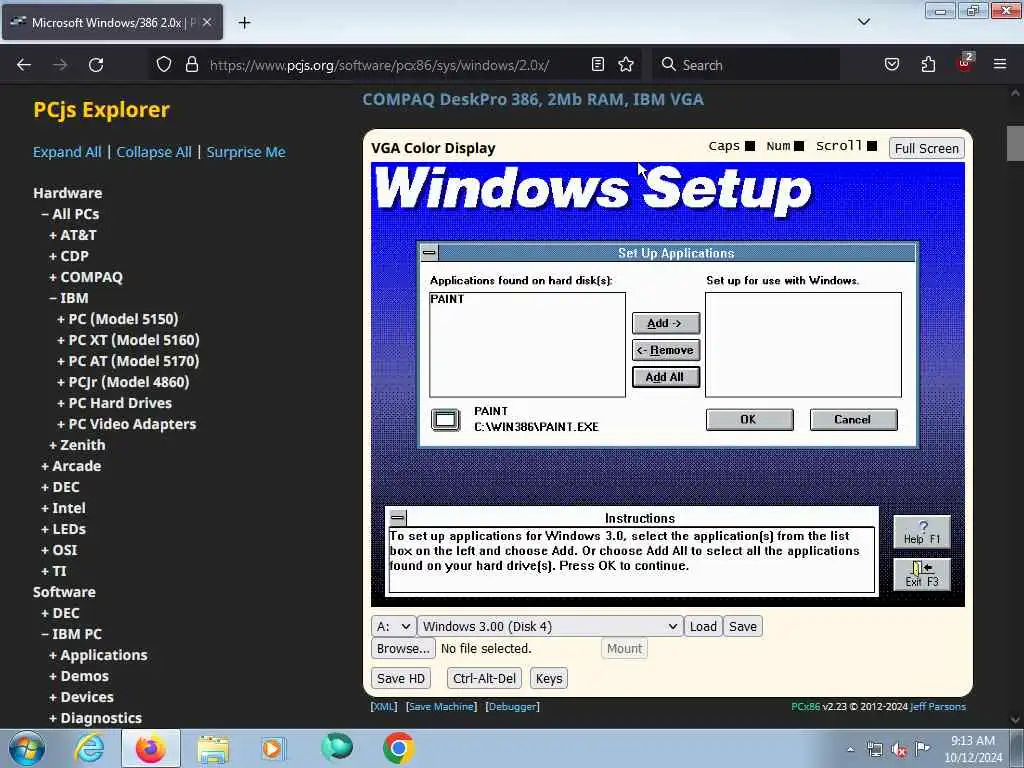Open the [XML] link
The image size is (1024, 768).
tap(383, 707)
